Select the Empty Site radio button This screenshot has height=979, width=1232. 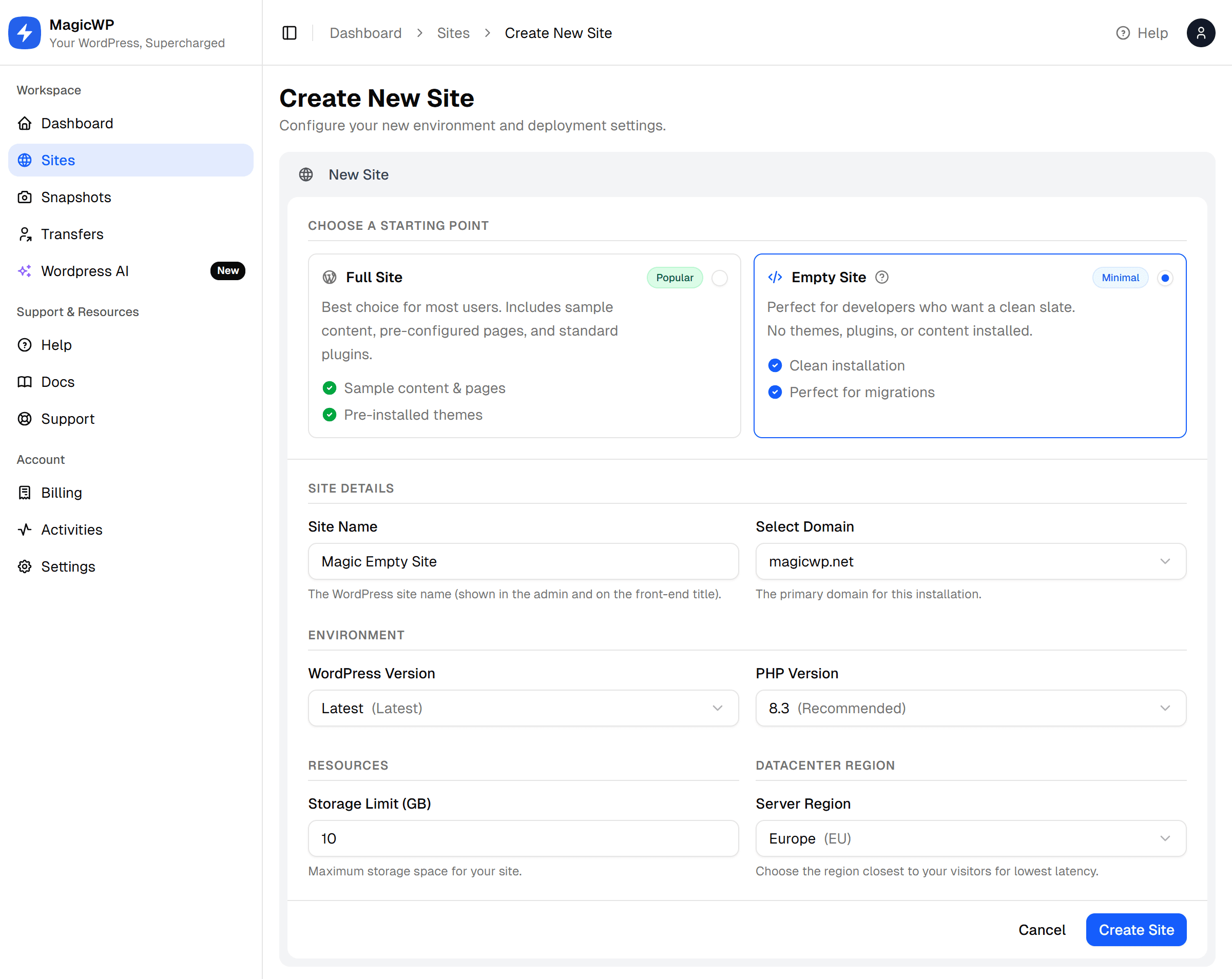[x=1165, y=278]
